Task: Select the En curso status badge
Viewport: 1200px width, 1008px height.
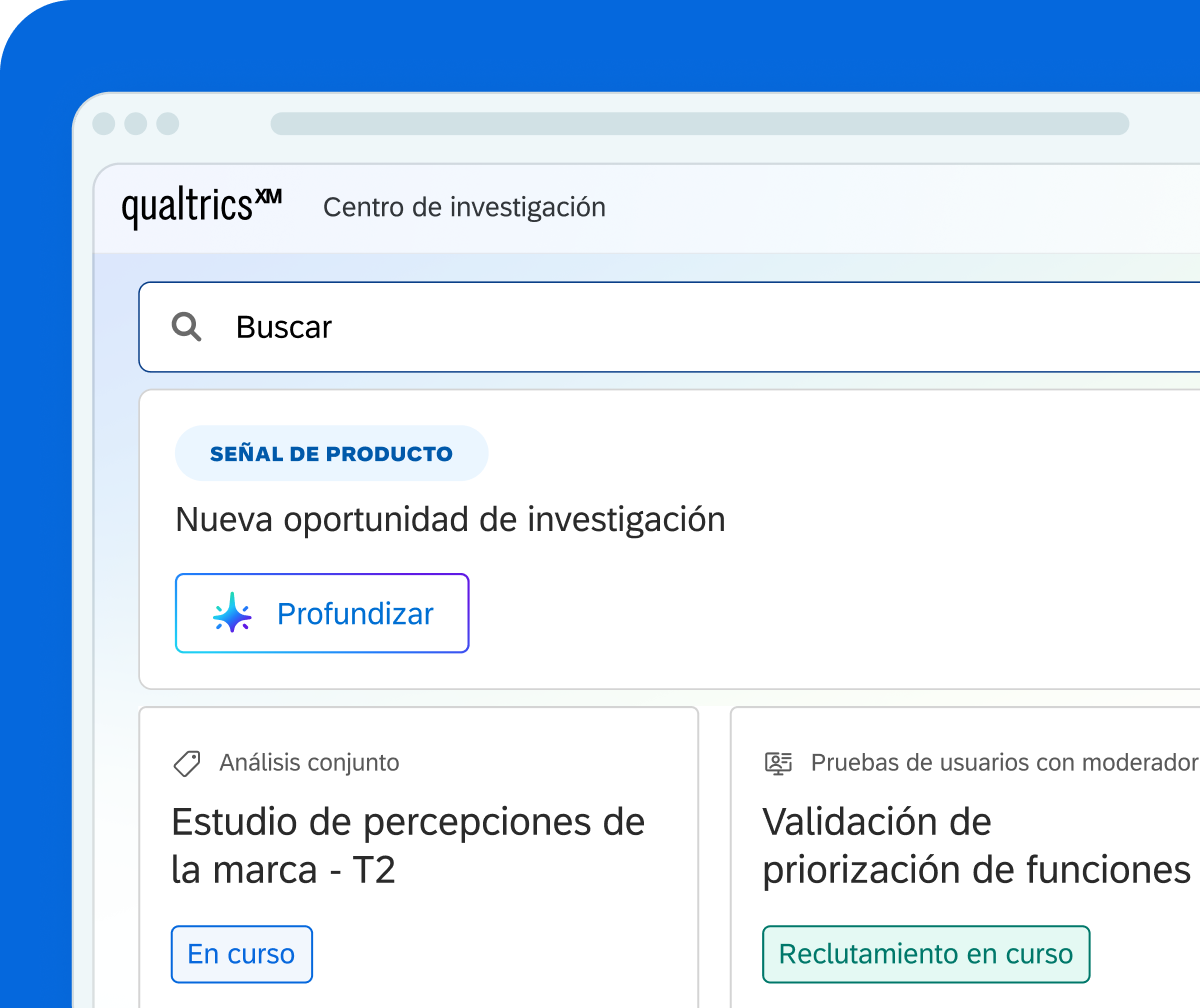Action: coord(242,954)
